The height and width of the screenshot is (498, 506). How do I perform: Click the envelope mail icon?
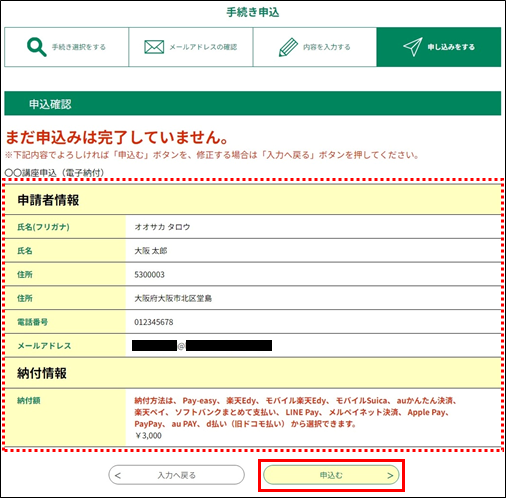click(154, 47)
